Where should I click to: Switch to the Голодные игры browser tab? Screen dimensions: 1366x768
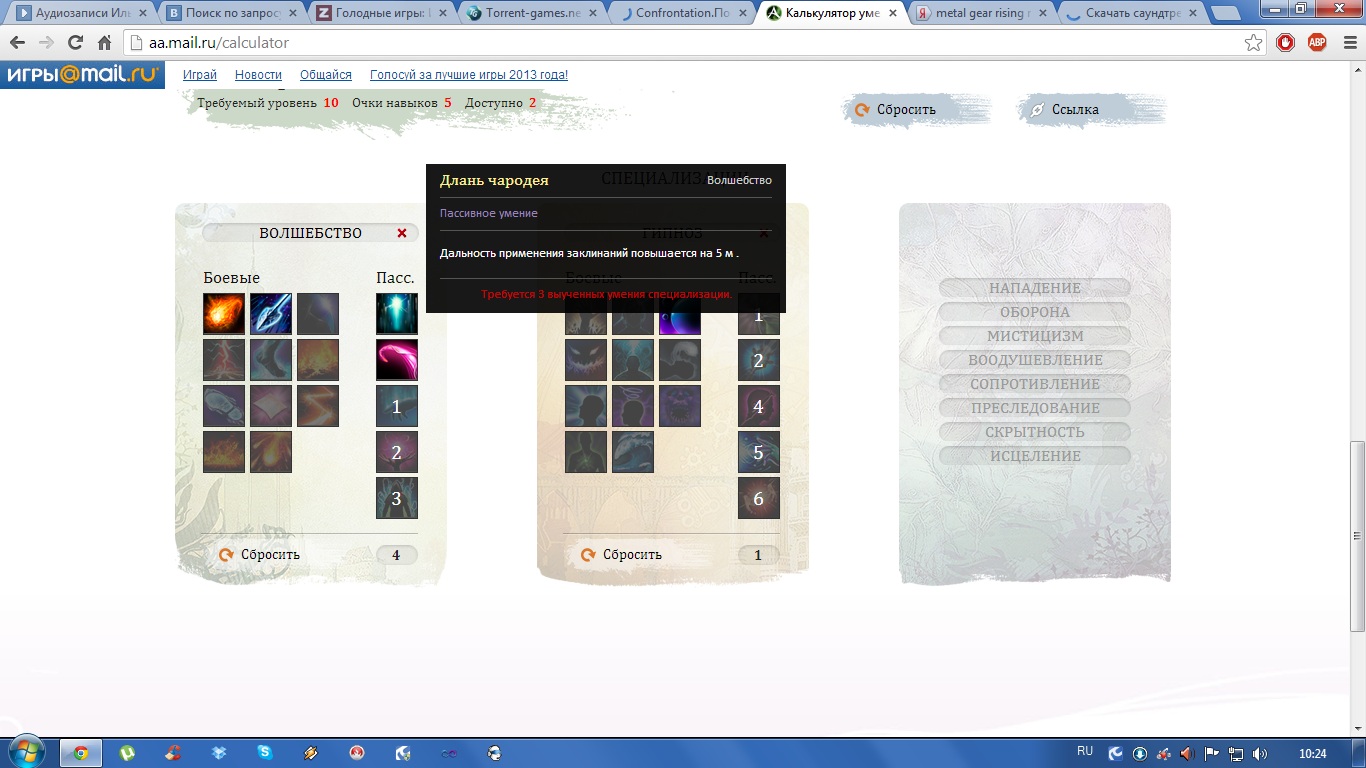click(380, 14)
